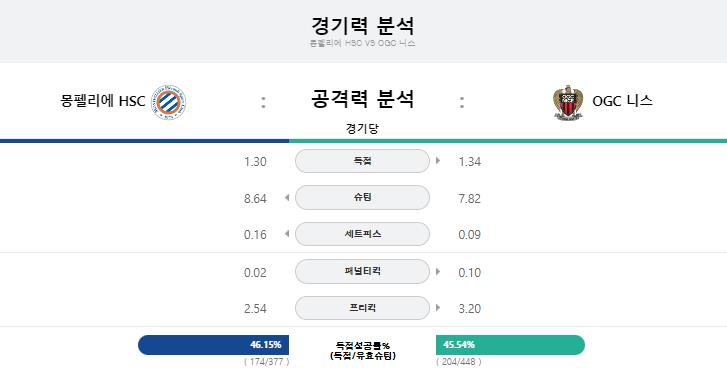
Task: Click the right arrow beside 프리킥 pill
Action: (438, 308)
